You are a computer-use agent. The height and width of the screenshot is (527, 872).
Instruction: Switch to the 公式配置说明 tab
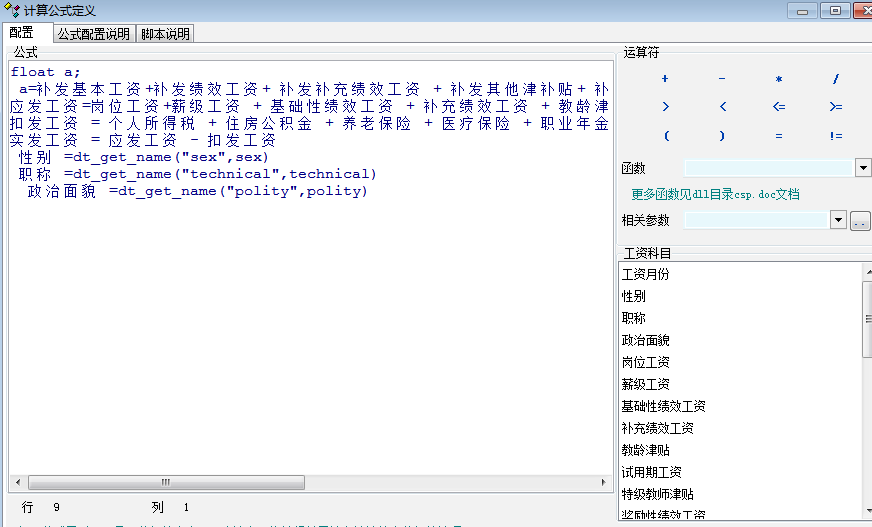click(93, 33)
